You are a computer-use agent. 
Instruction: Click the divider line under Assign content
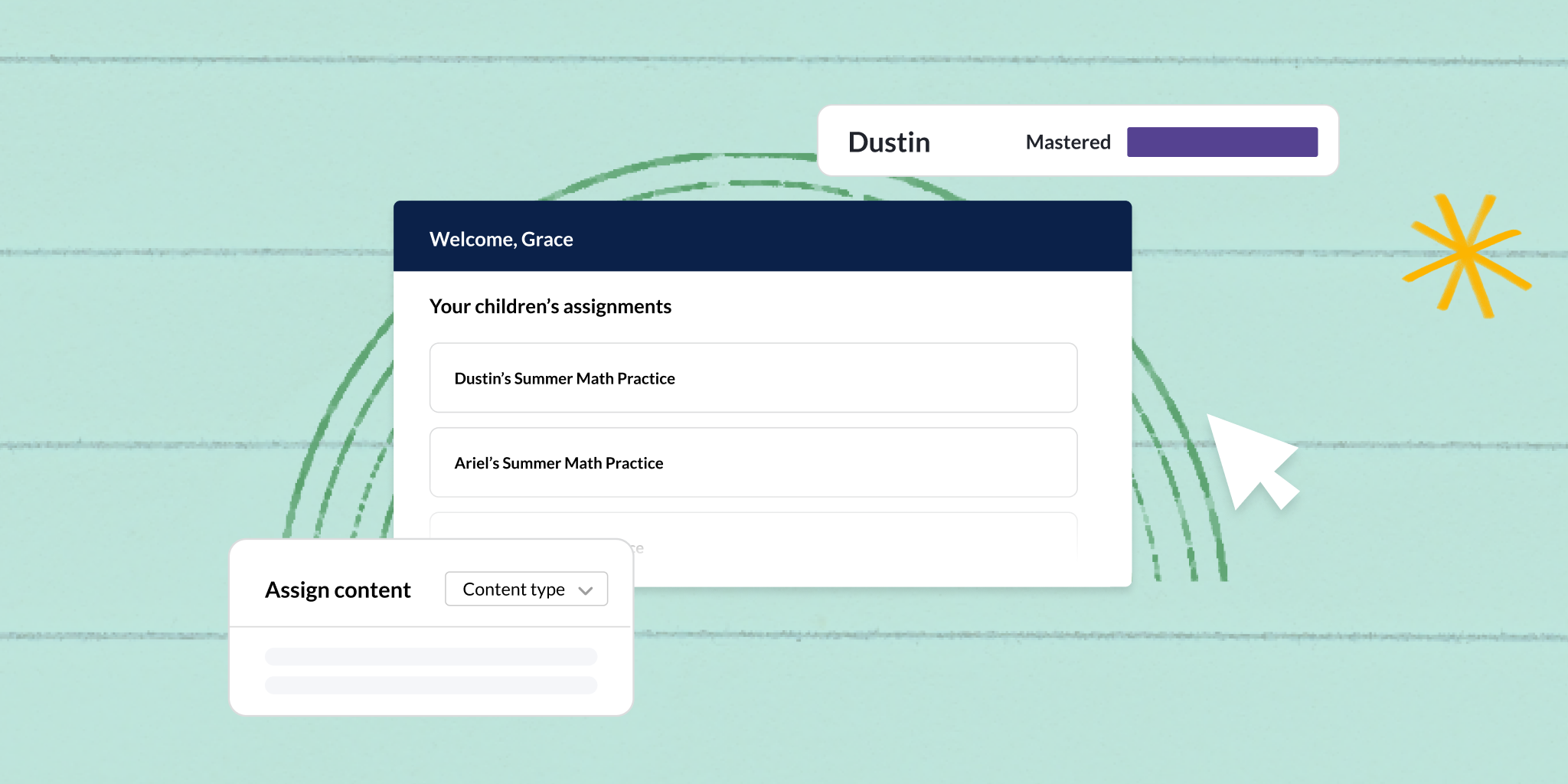coord(430,627)
